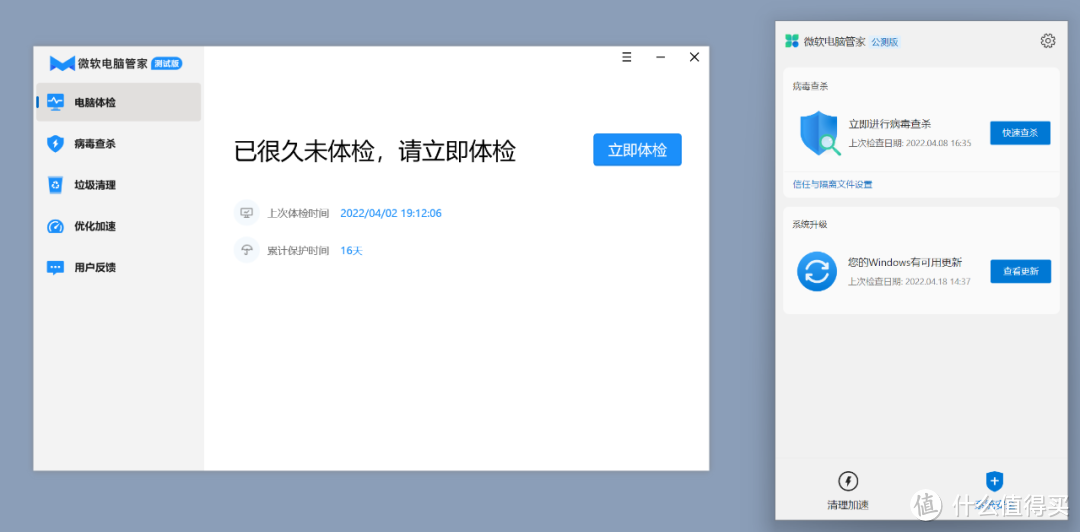The height and width of the screenshot is (532, 1080).
Task: Run a quick scan with 快速查杀
Action: pyautogui.click(x=1020, y=133)
